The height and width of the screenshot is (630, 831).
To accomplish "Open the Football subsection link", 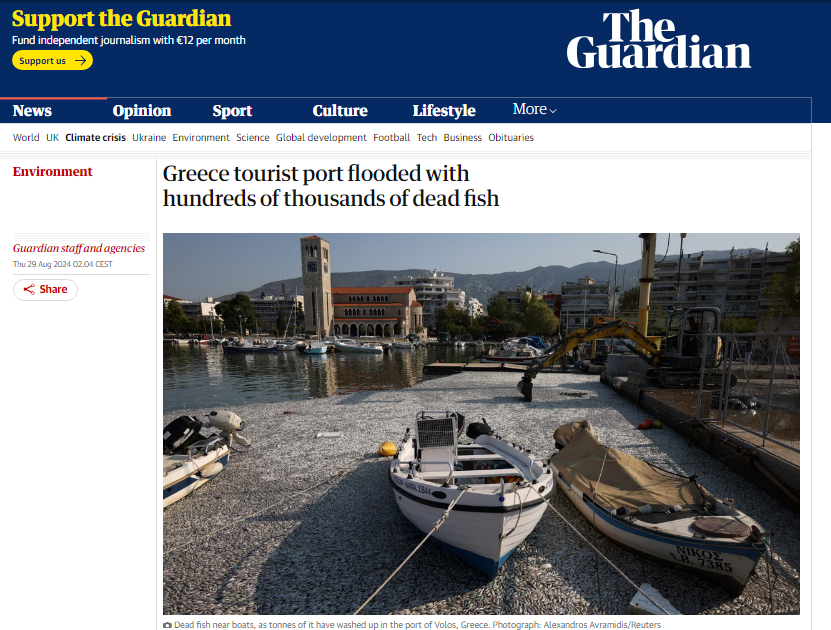I will [392, 138].
